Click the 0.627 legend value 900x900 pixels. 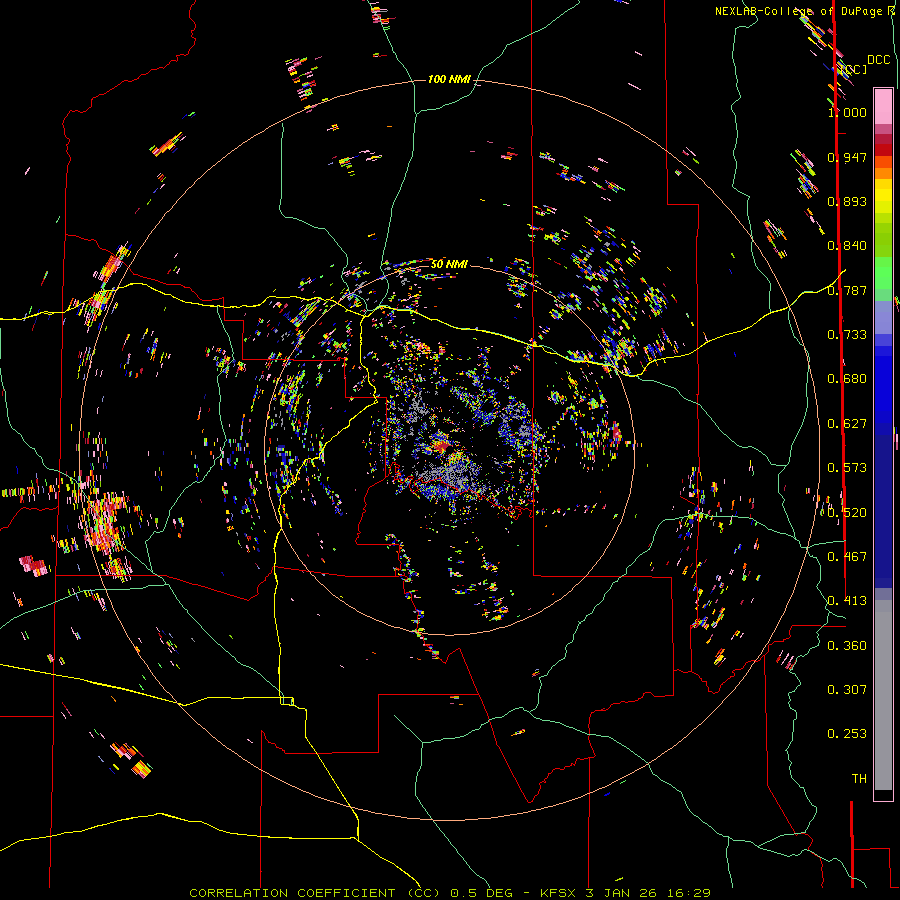pyautogui.click(x=847, y=424)
